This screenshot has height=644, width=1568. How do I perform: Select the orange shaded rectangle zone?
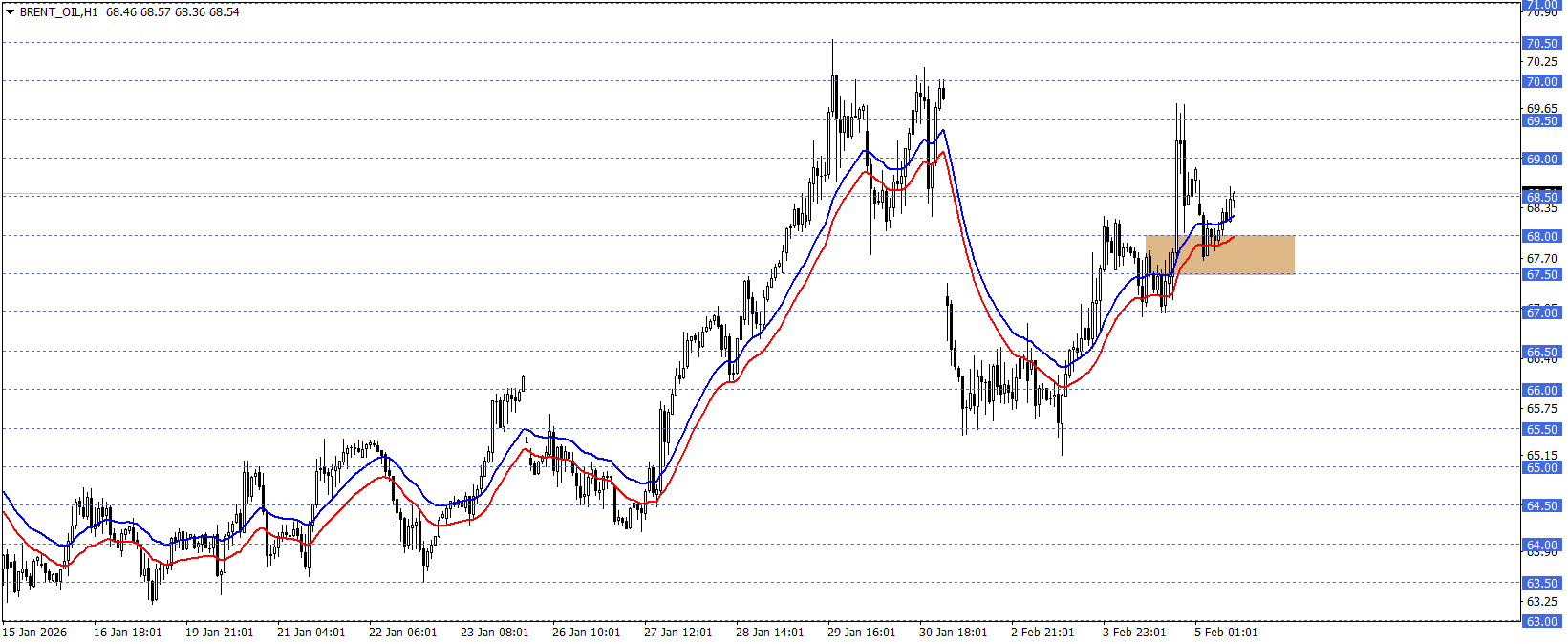(x=1220, y=255)
